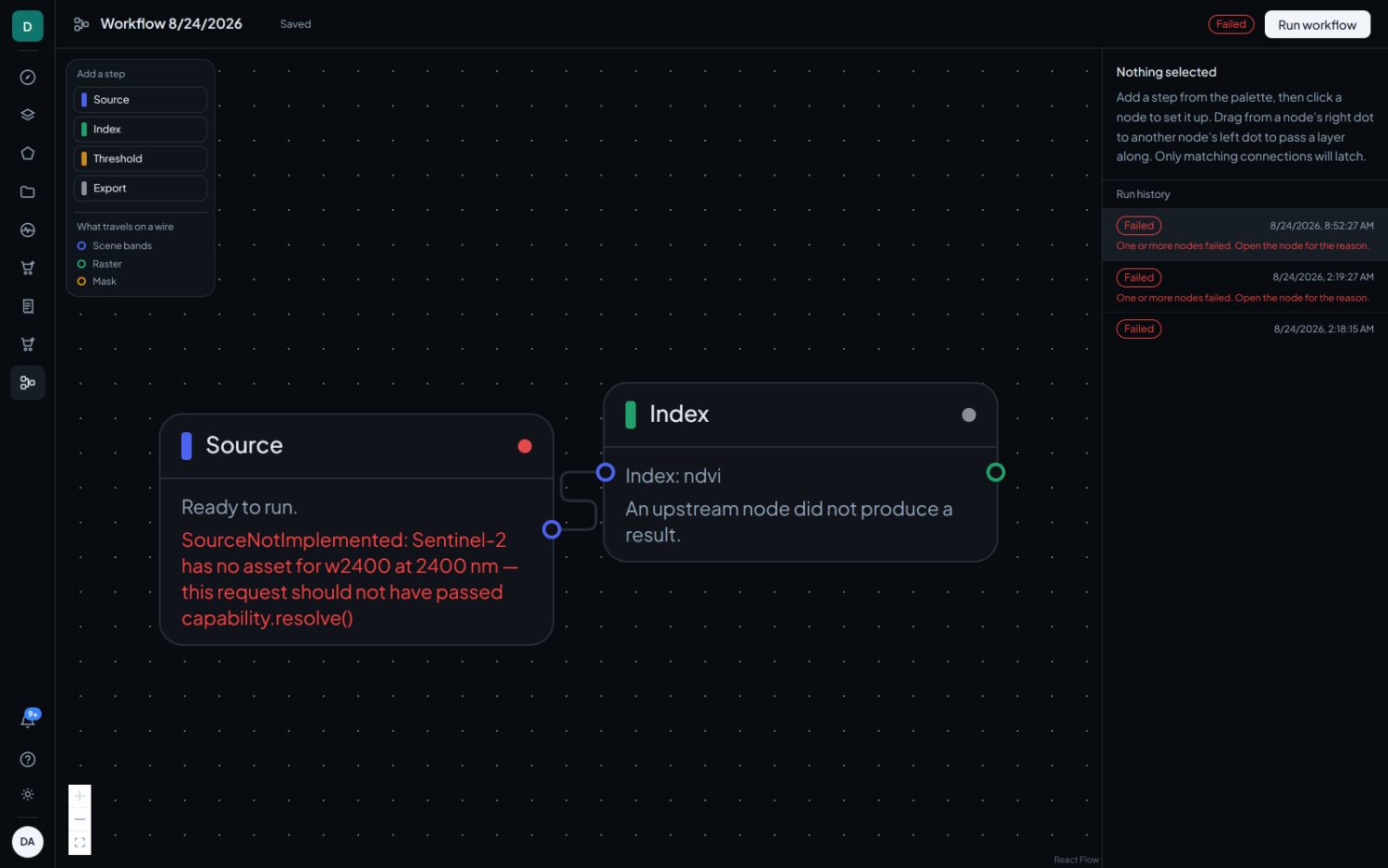Screen dimensions: 1388x868
Task: Click the Index node's green output handle
Action: [x=996, y=473]
